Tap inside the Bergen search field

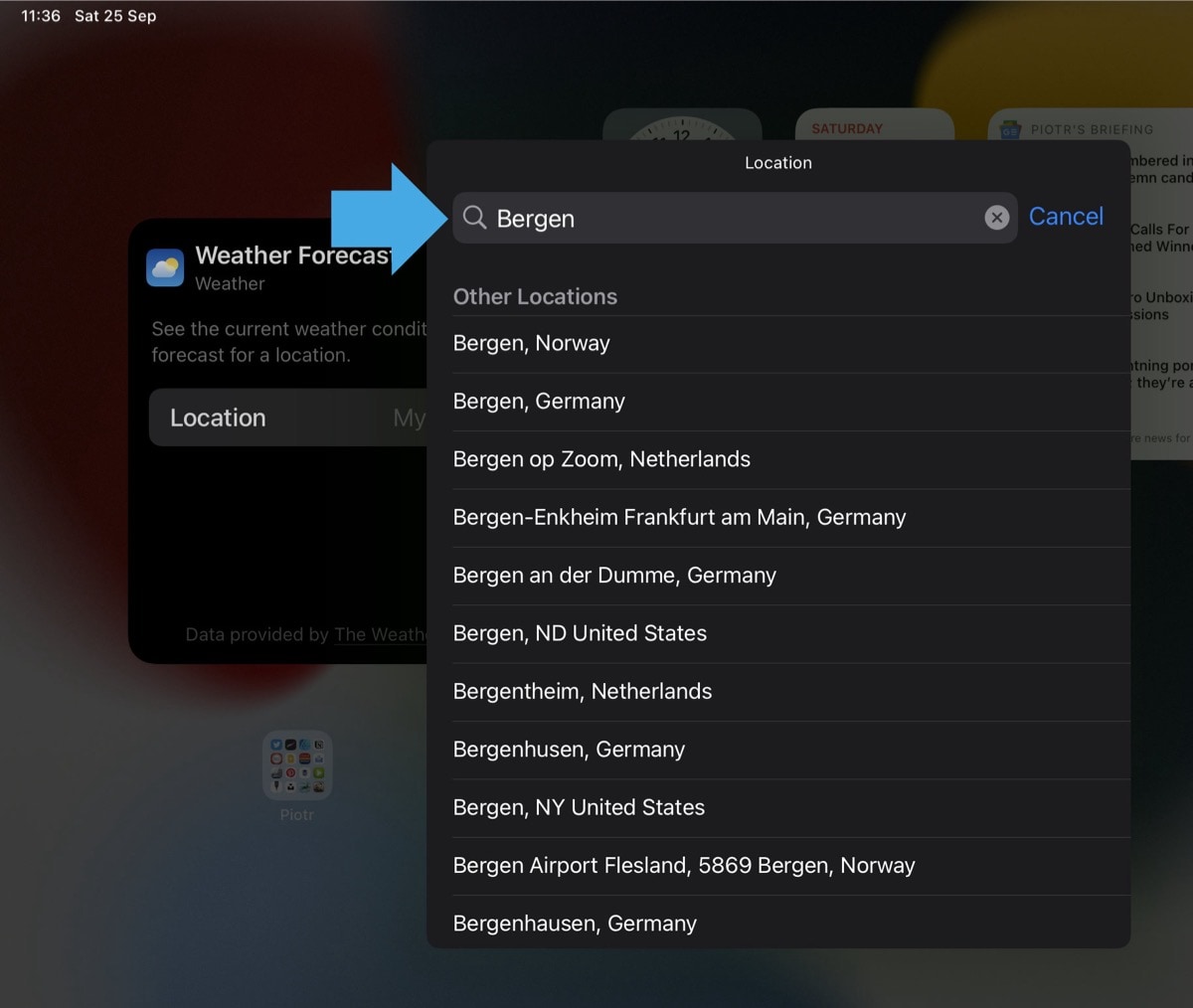(696, 217)
